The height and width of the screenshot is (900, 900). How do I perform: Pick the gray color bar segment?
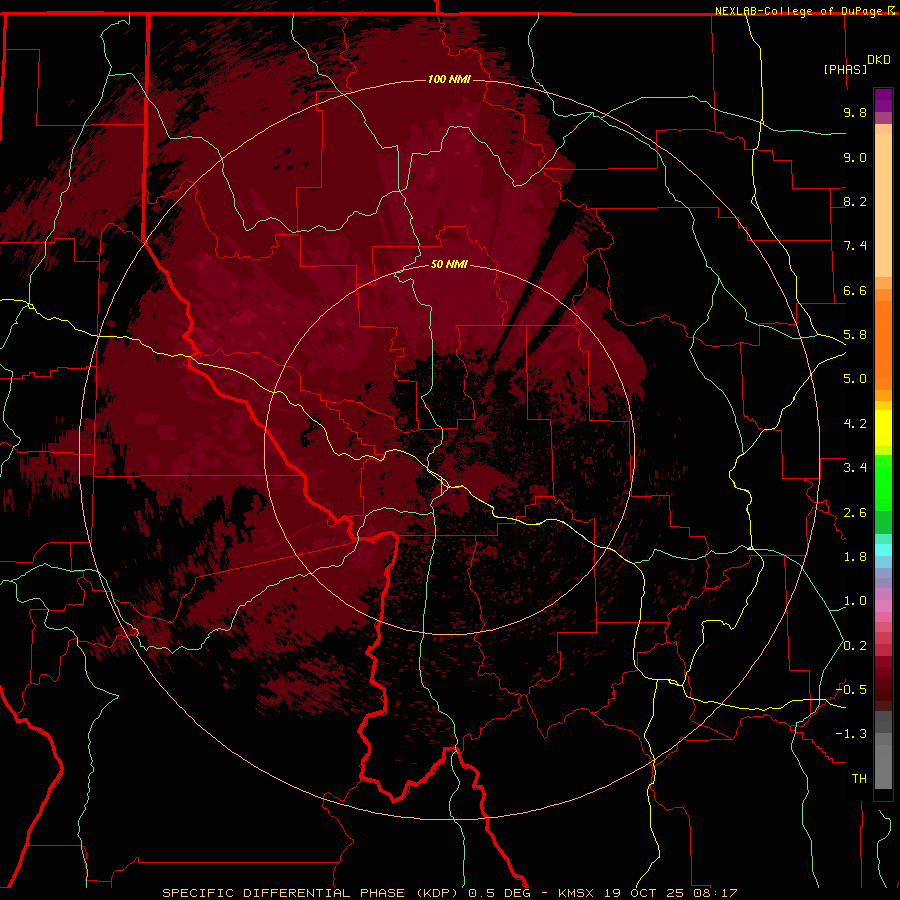(x=883, y=749)
